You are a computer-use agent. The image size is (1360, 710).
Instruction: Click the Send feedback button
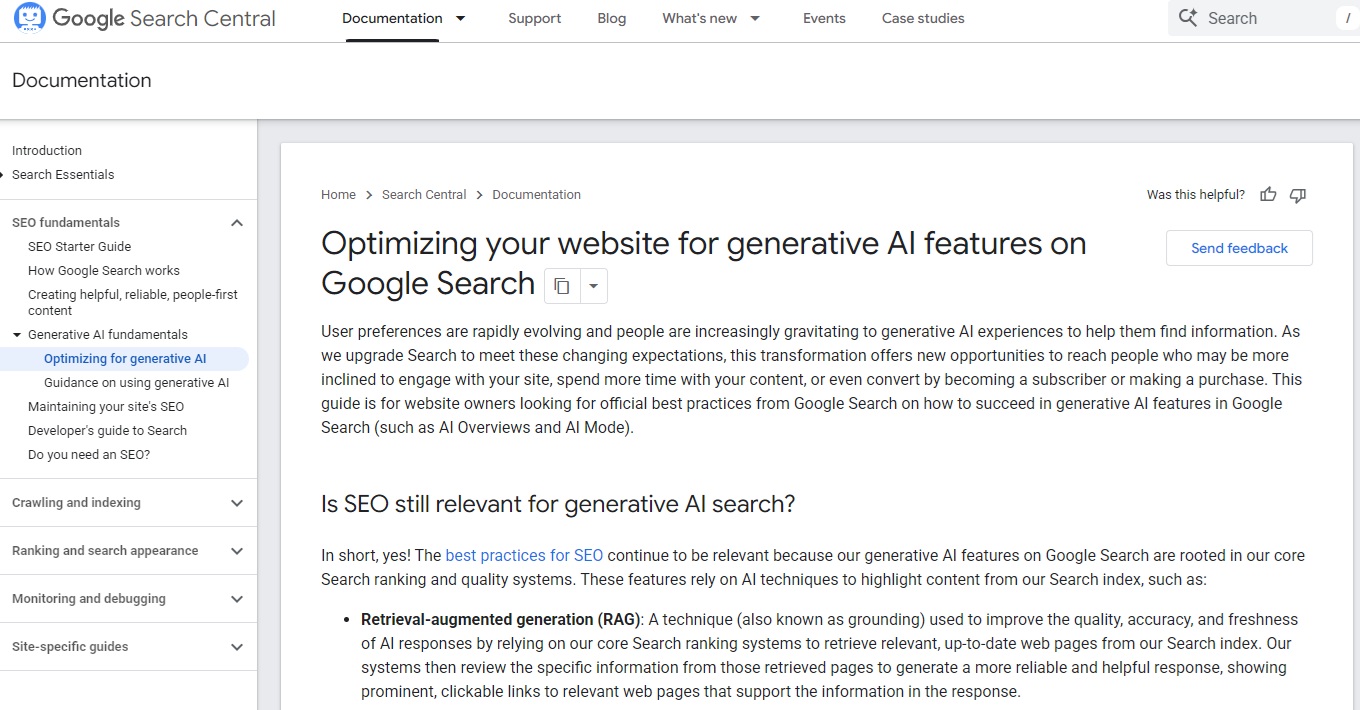(x=1239, y=248)
